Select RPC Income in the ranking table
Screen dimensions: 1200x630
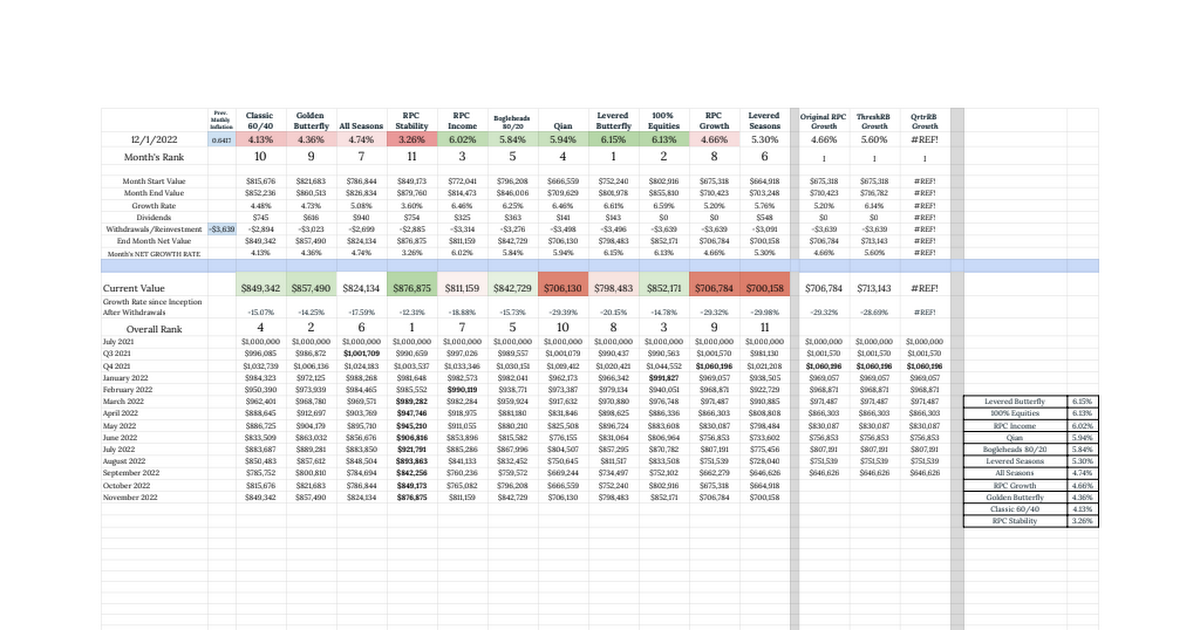pyautogui.click(x=1014, y=424)
